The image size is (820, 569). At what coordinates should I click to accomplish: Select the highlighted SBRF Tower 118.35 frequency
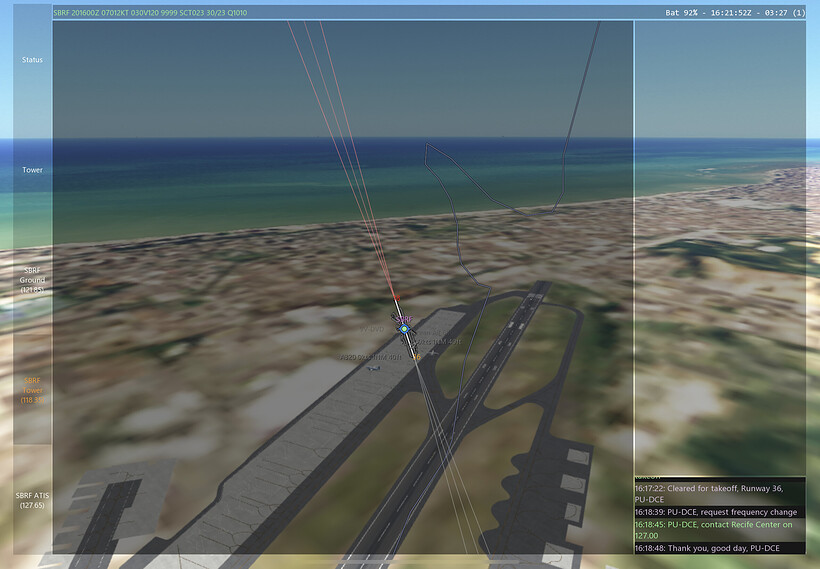pyautogui.click(x=32, y=390)
